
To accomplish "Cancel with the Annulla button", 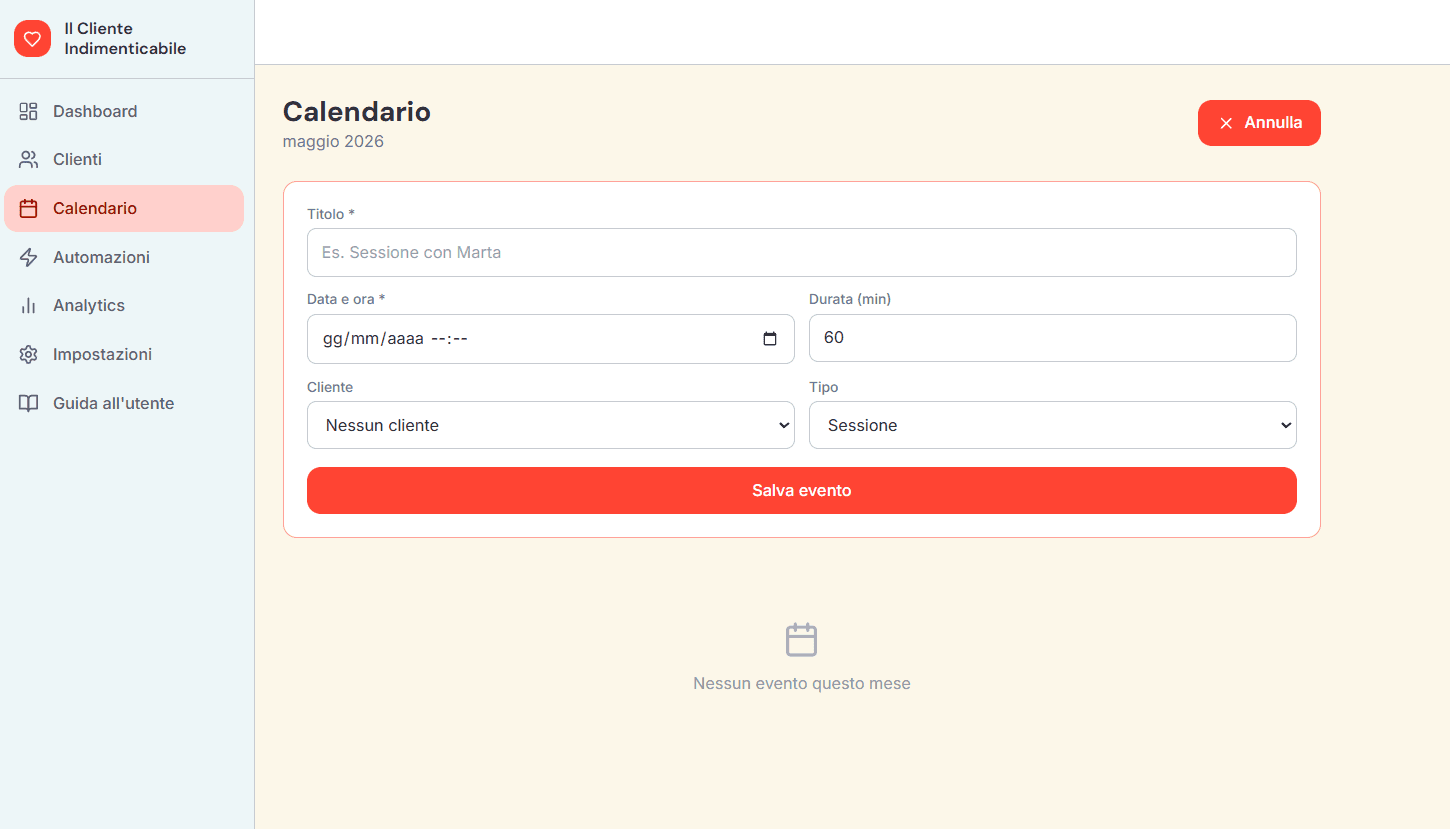I will (x=1259, y=123).
